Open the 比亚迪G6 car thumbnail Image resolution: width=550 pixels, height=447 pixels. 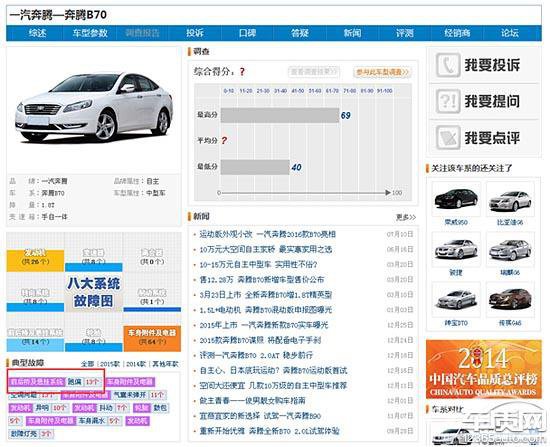[x=510, y=199]
